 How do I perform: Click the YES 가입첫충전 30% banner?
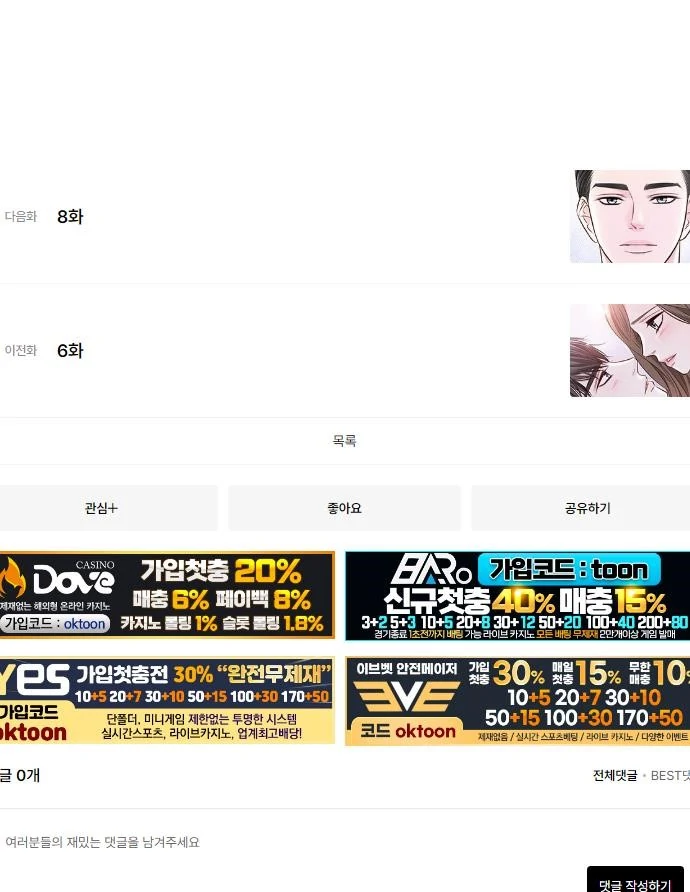167,700
